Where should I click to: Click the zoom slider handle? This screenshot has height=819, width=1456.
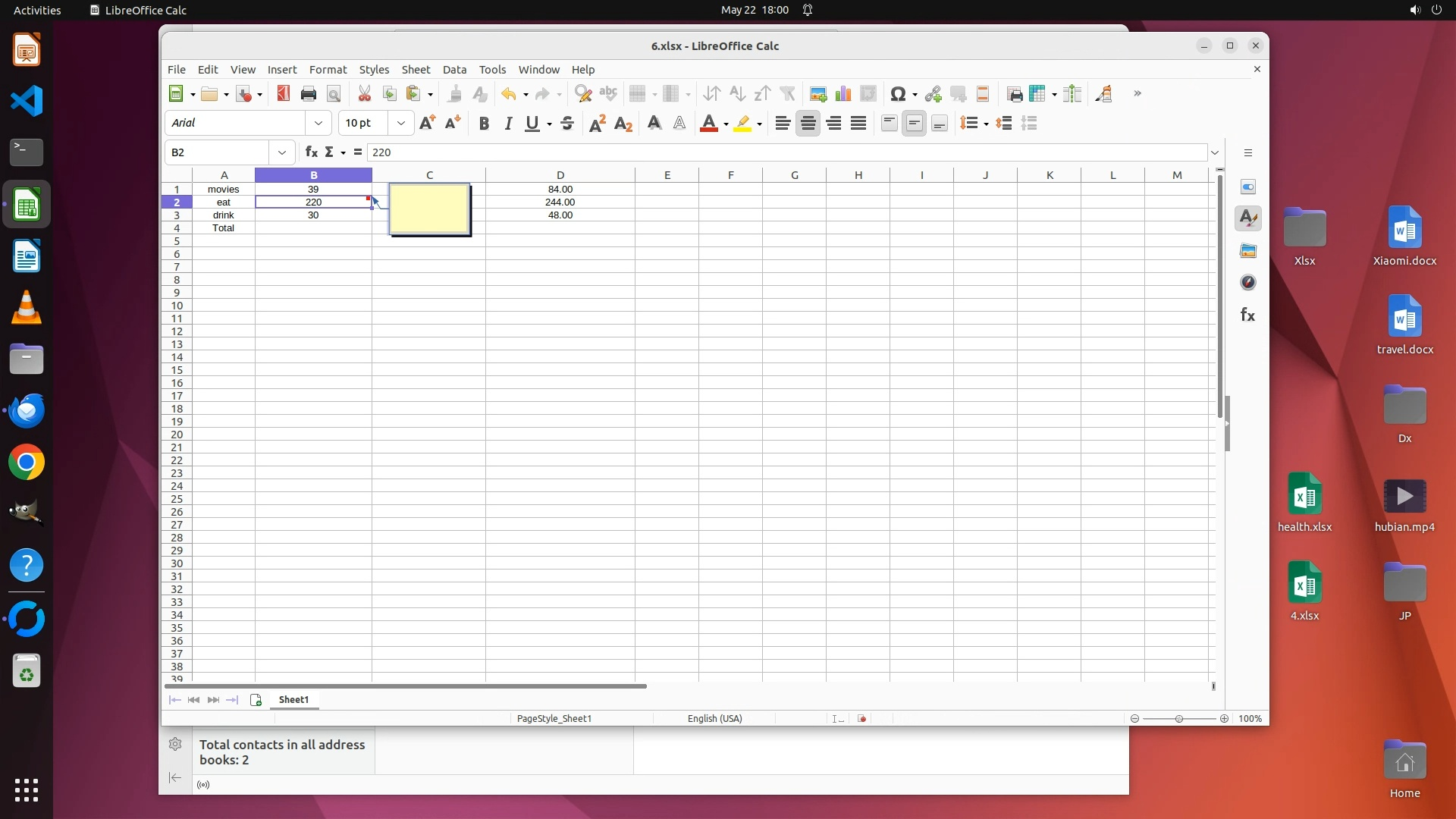point(1179,719)
